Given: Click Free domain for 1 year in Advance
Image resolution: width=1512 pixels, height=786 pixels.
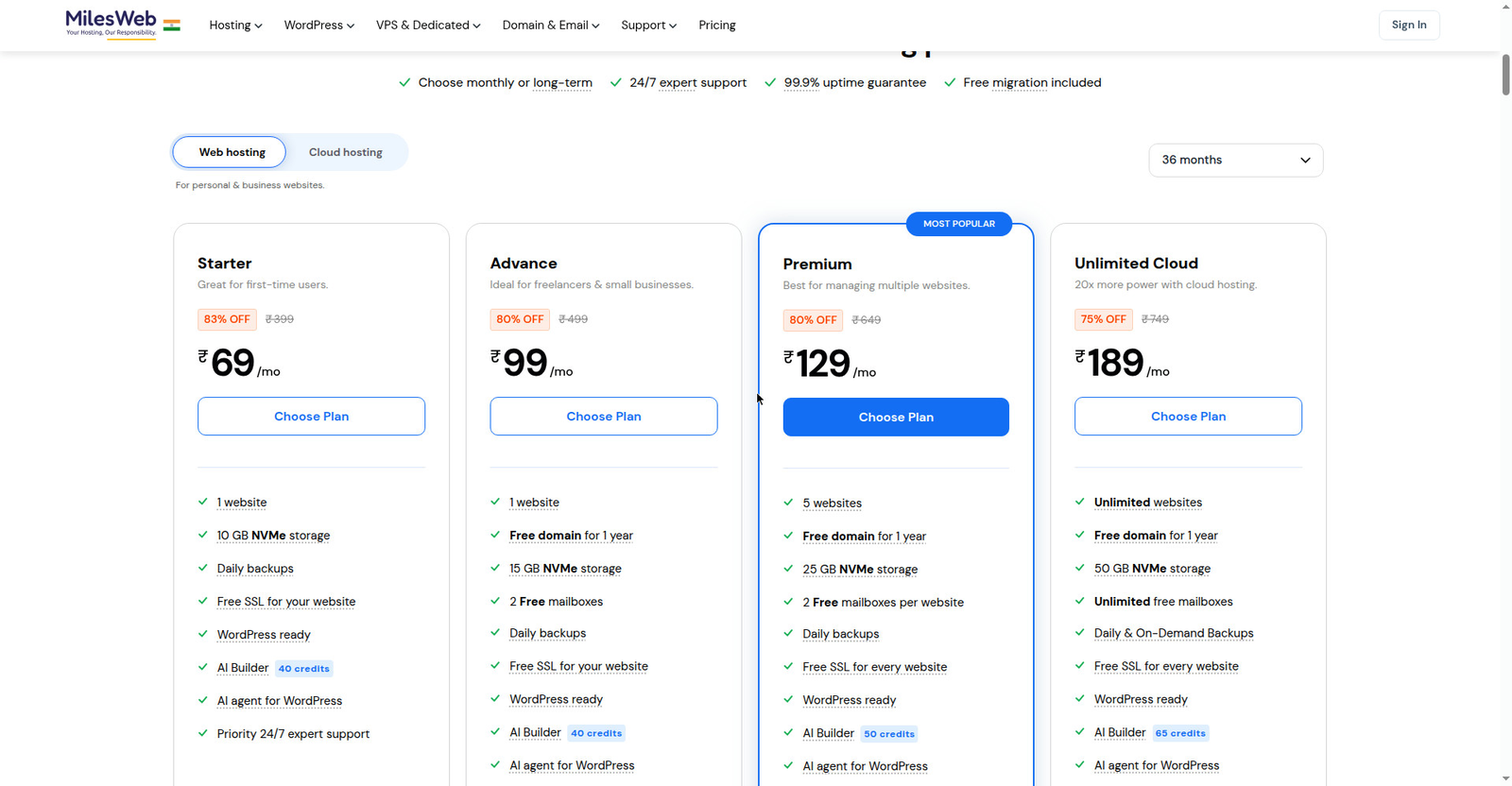Looking at the screenshot, I should tap(571, 536).
